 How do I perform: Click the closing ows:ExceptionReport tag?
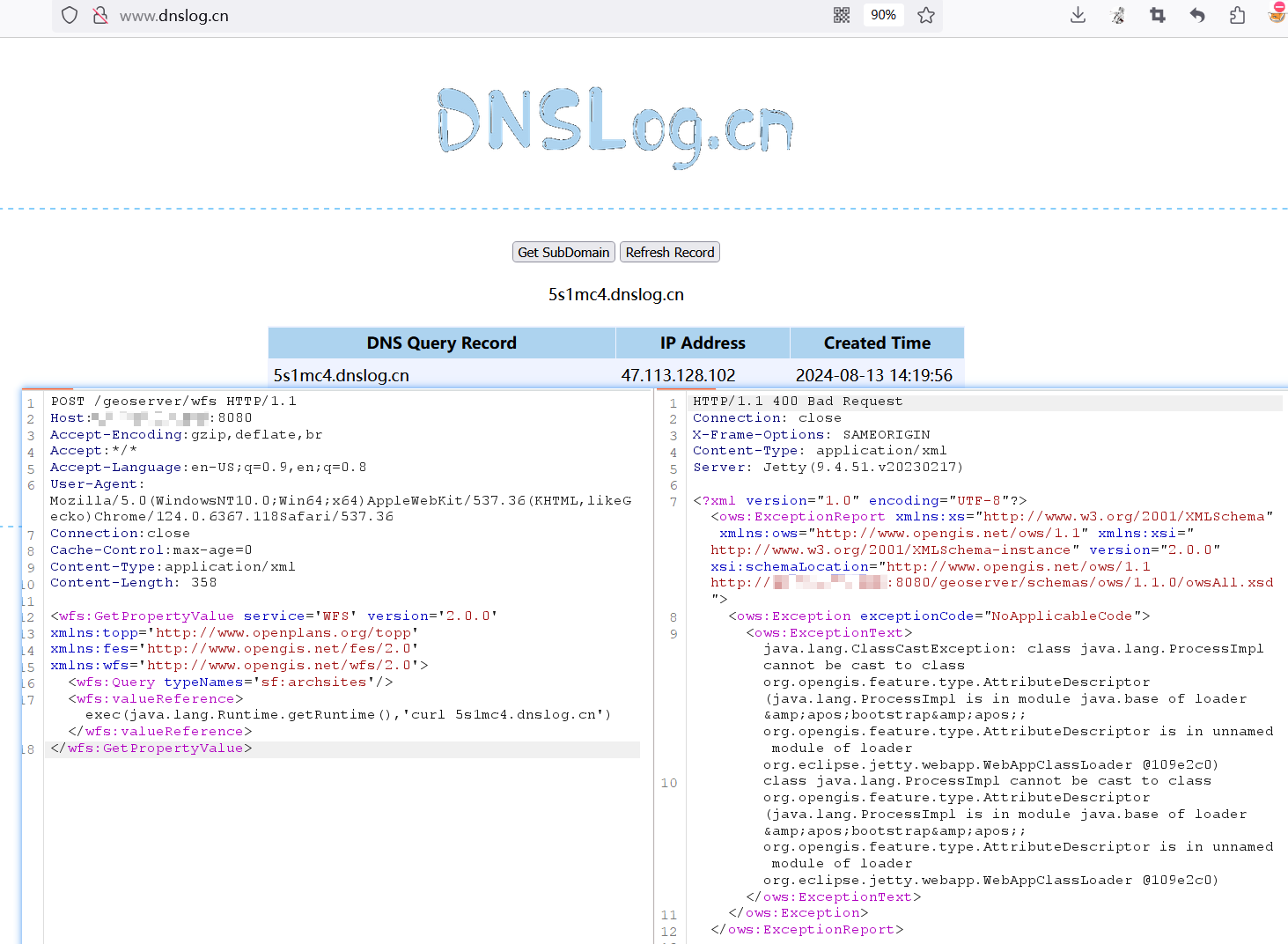click(807, 930)
